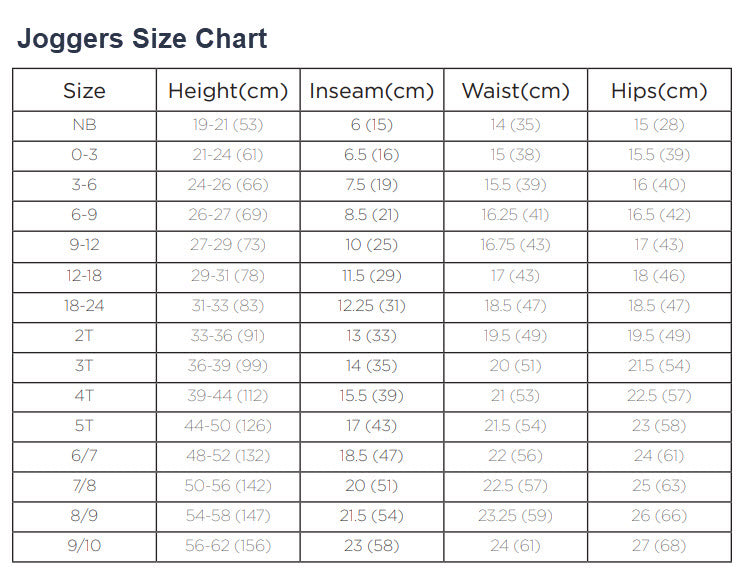Select the Height(cm) column header
The image size is (743, 574).
click(228, 91)
